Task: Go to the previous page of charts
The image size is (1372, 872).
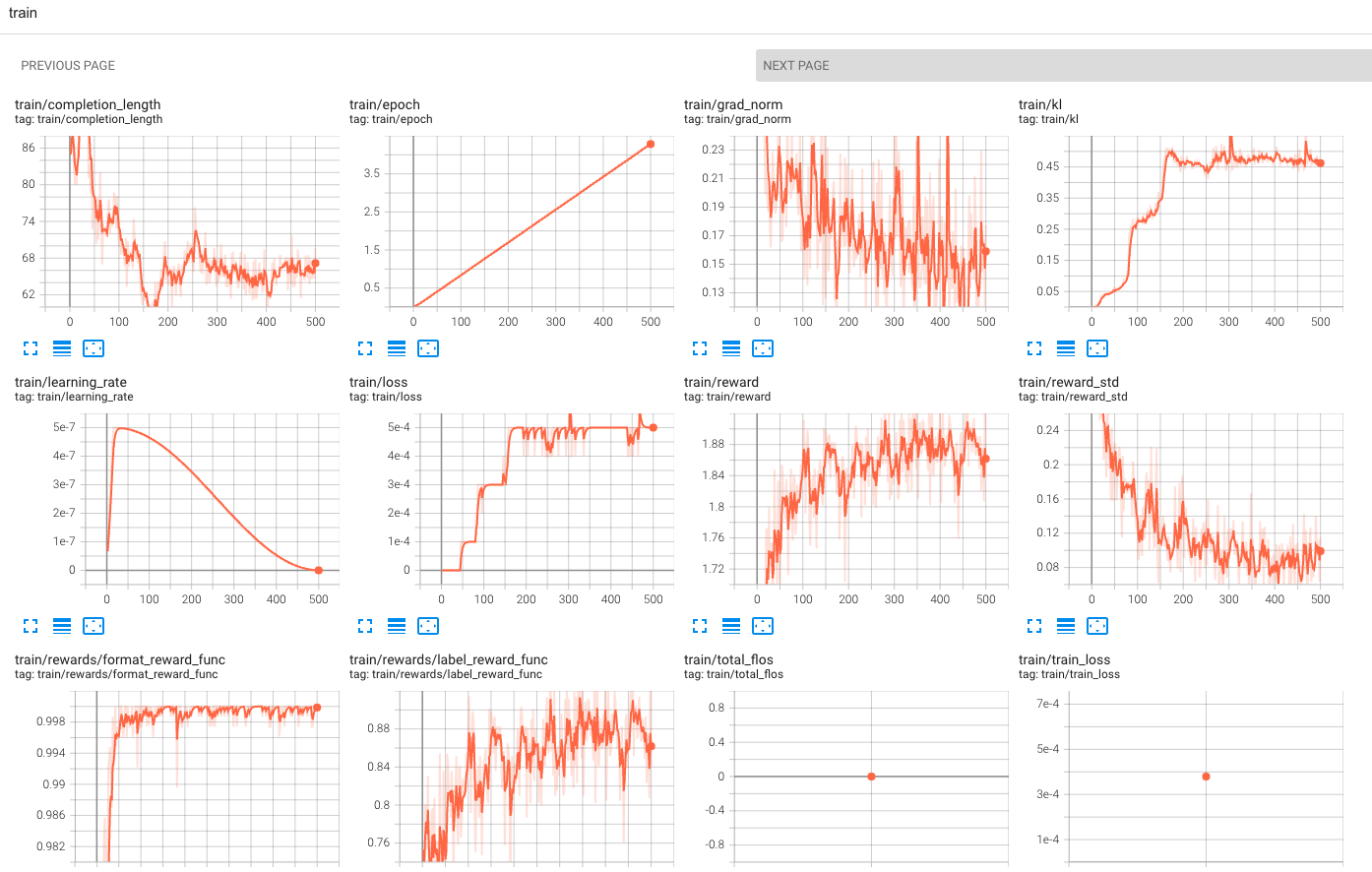Action: (68, 66)
